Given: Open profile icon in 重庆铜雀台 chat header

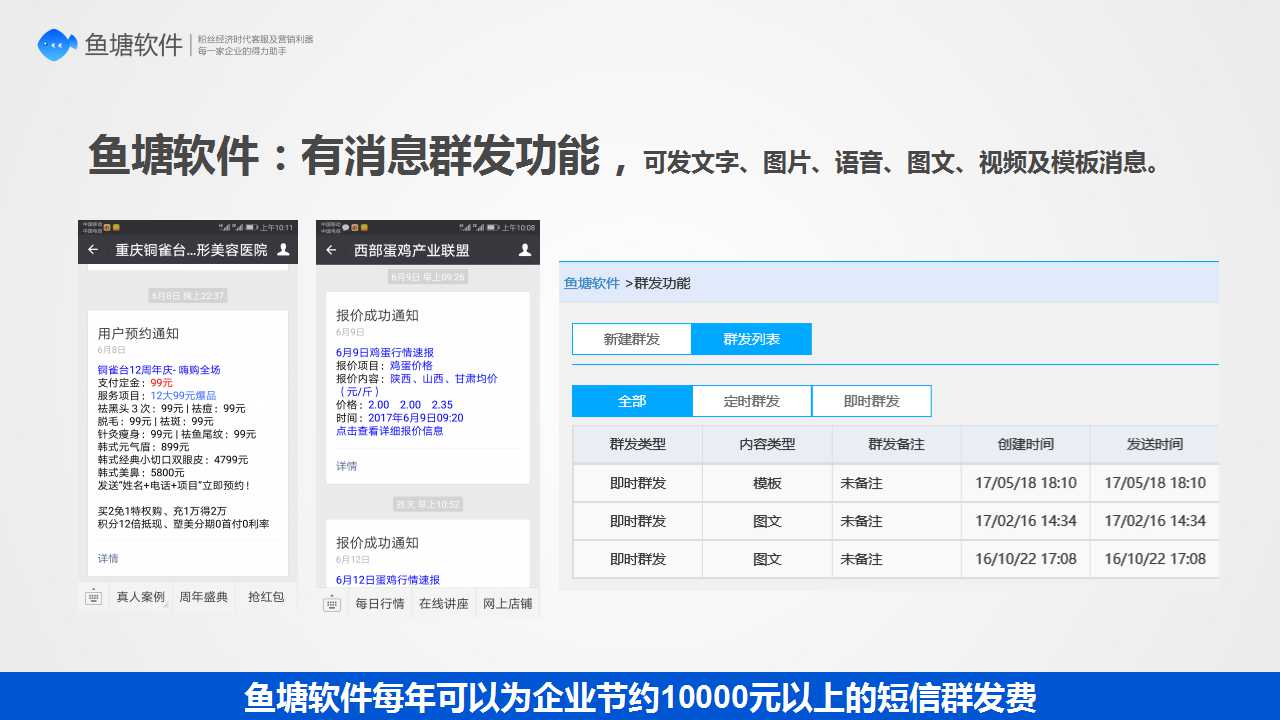Looking at the screenshot, I should tap(284, 250).
